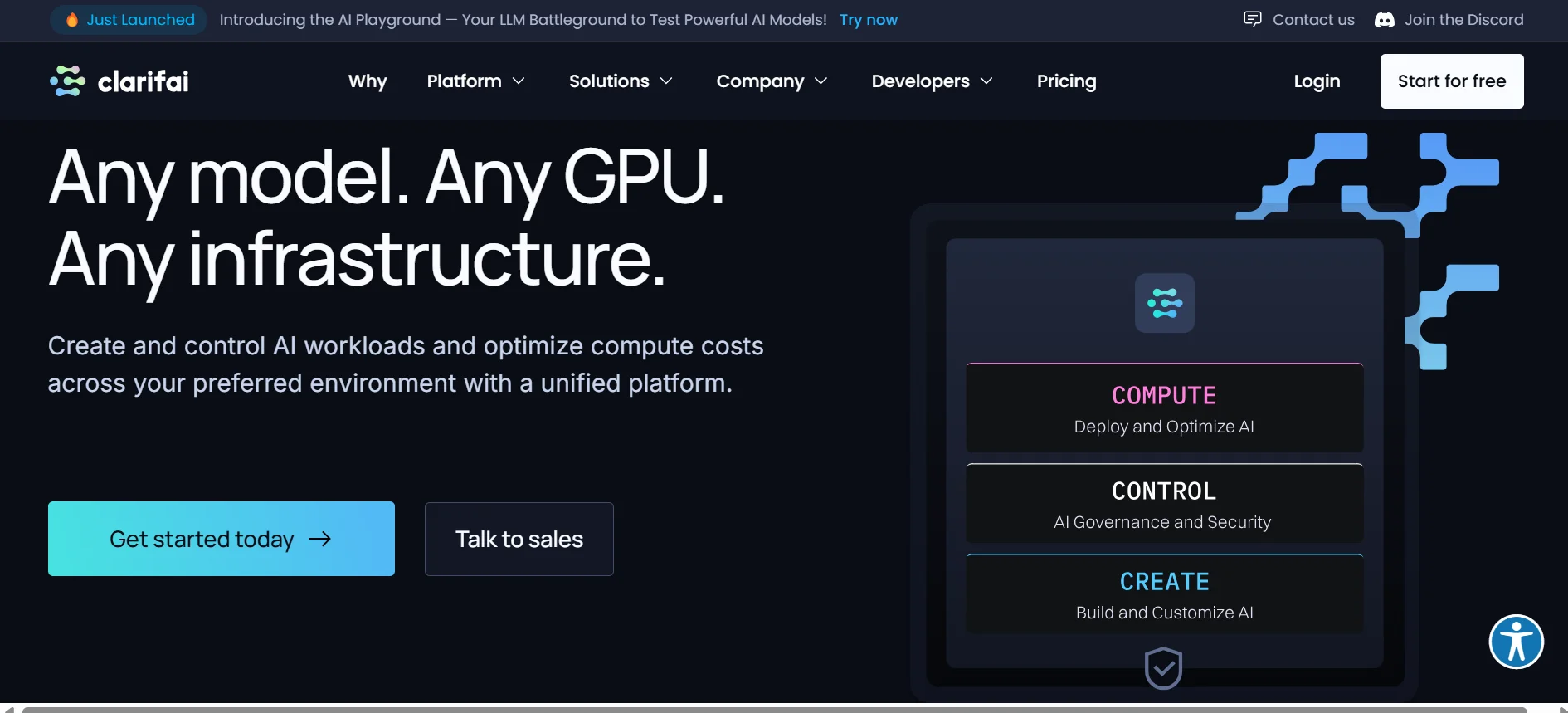Click the shield checkmark icon below the card
This screenshot has width=1568, height=713.
[1163, 668]
